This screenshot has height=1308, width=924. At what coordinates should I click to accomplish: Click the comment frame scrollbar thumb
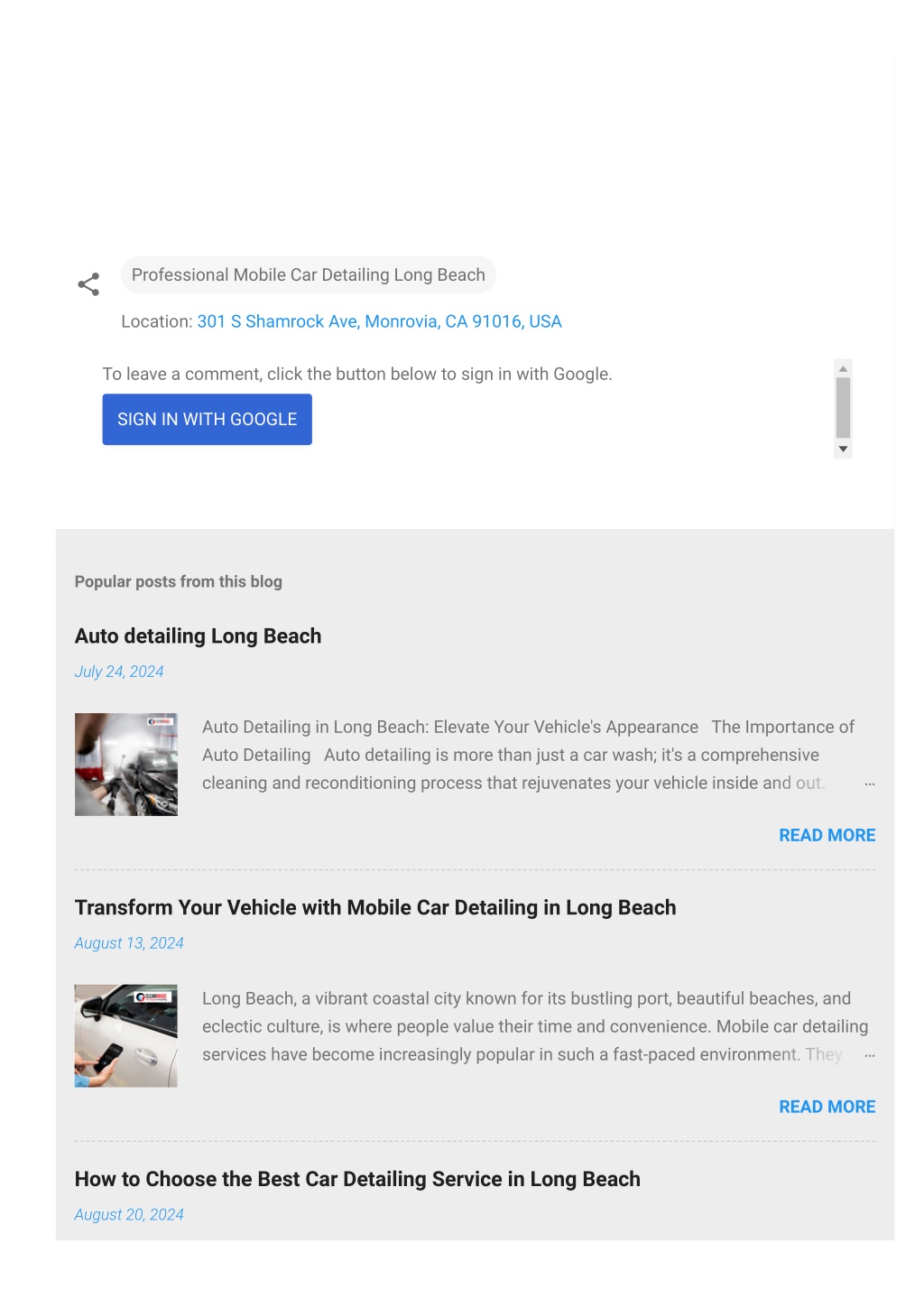pyautogui.click(x=843, y=407)
